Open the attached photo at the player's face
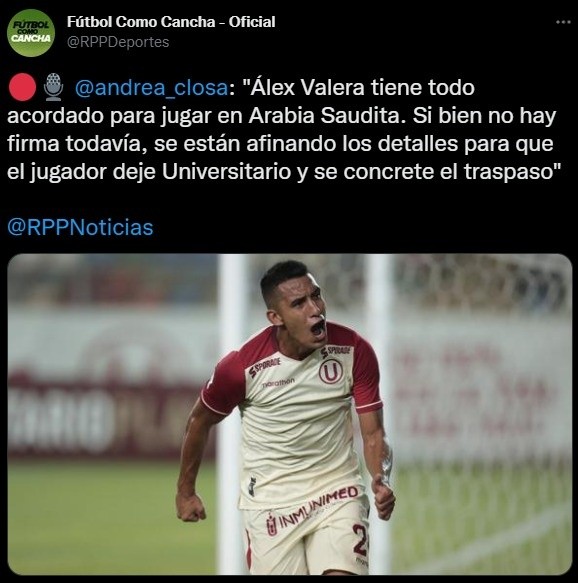The image size is (578, 583). pos(296,305)
